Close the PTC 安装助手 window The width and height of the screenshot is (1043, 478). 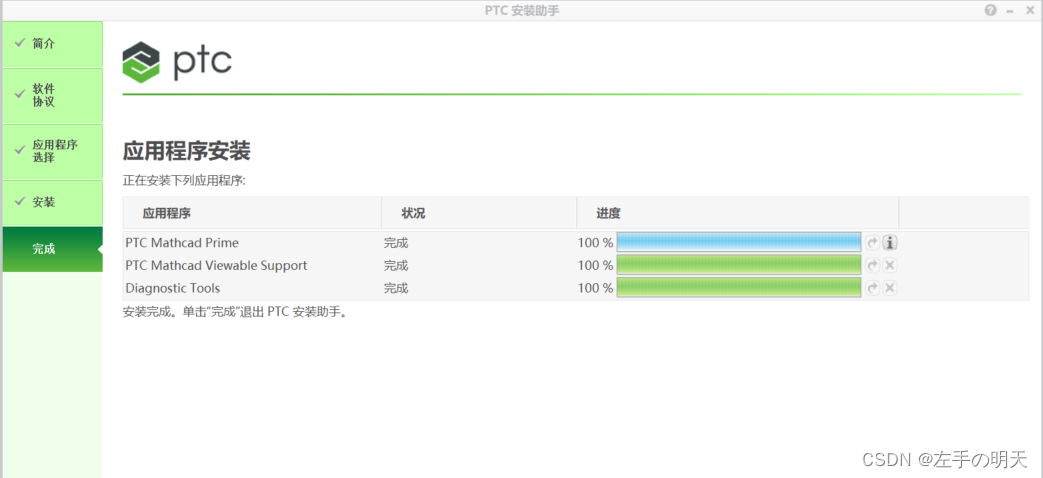pos(1030,10)
